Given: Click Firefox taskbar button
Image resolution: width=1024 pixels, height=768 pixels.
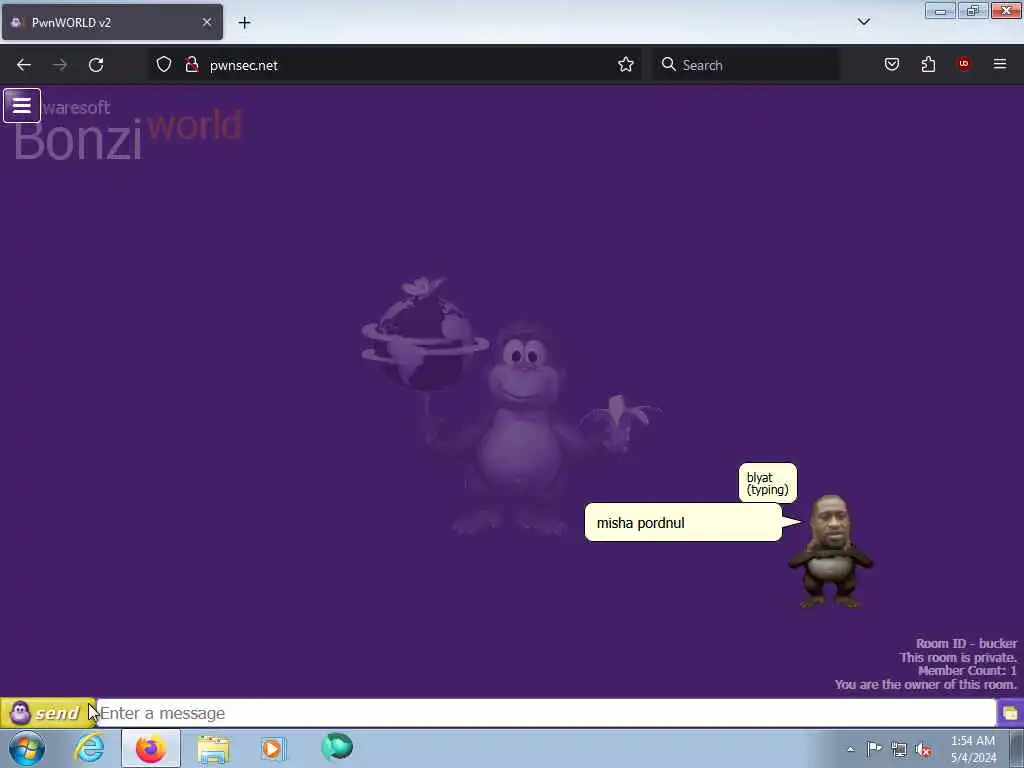Looking at the screenshot, I should [150, 748].
